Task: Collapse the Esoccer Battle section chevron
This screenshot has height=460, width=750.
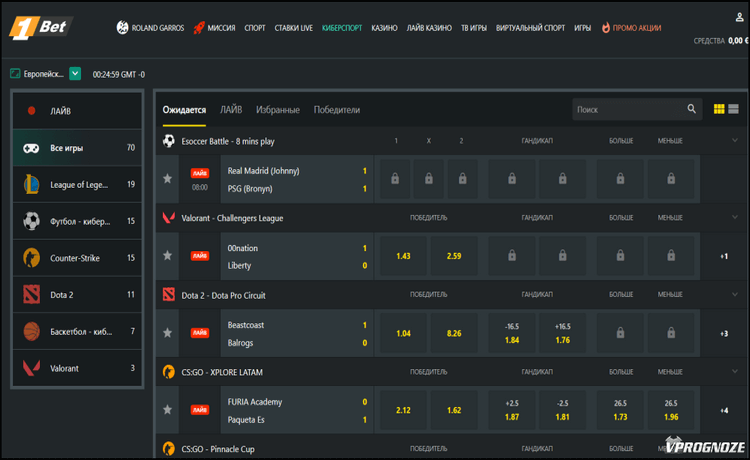Action: 735,141
